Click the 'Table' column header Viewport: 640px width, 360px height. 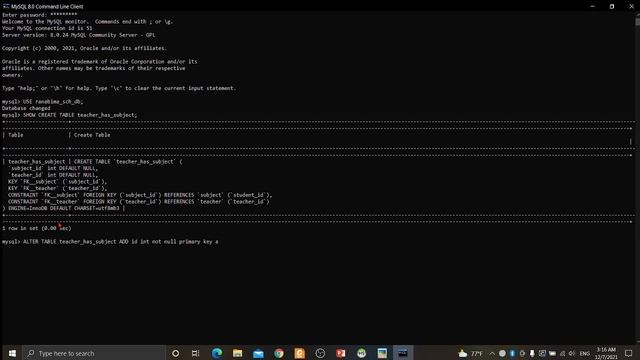point(16,135)
